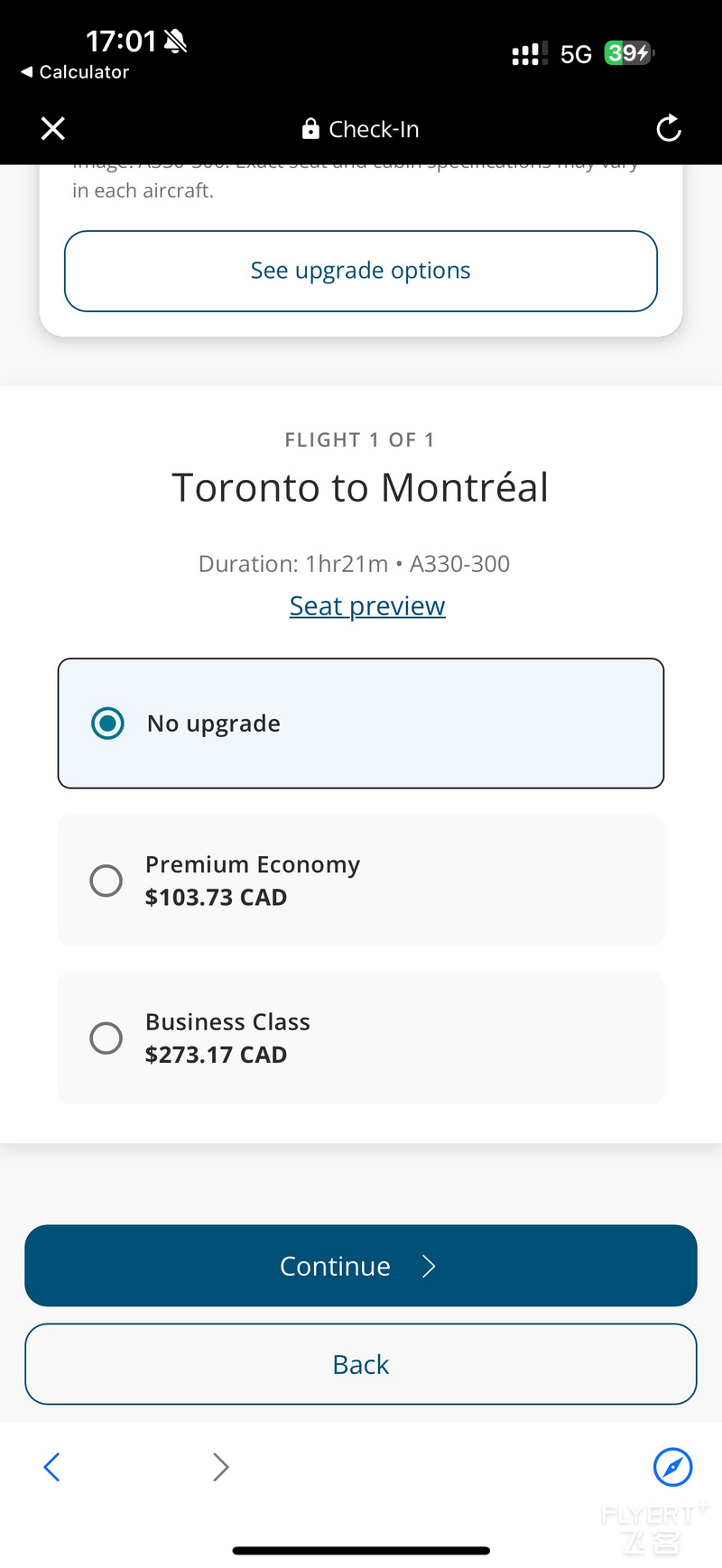
Task: Click the Continue button arrow chevron
Action: 429,1267
